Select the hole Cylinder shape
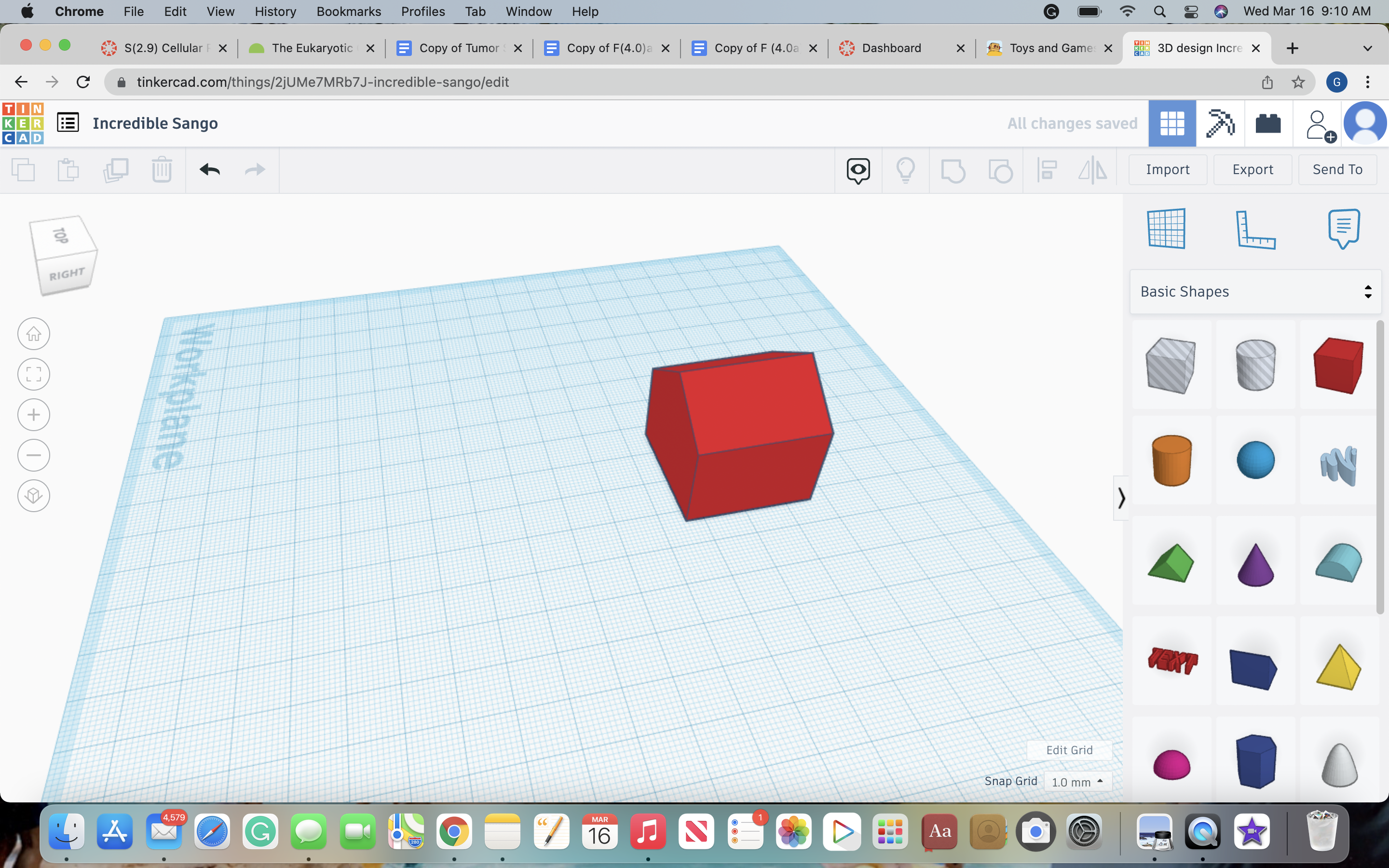 (x=1255, y=365)
